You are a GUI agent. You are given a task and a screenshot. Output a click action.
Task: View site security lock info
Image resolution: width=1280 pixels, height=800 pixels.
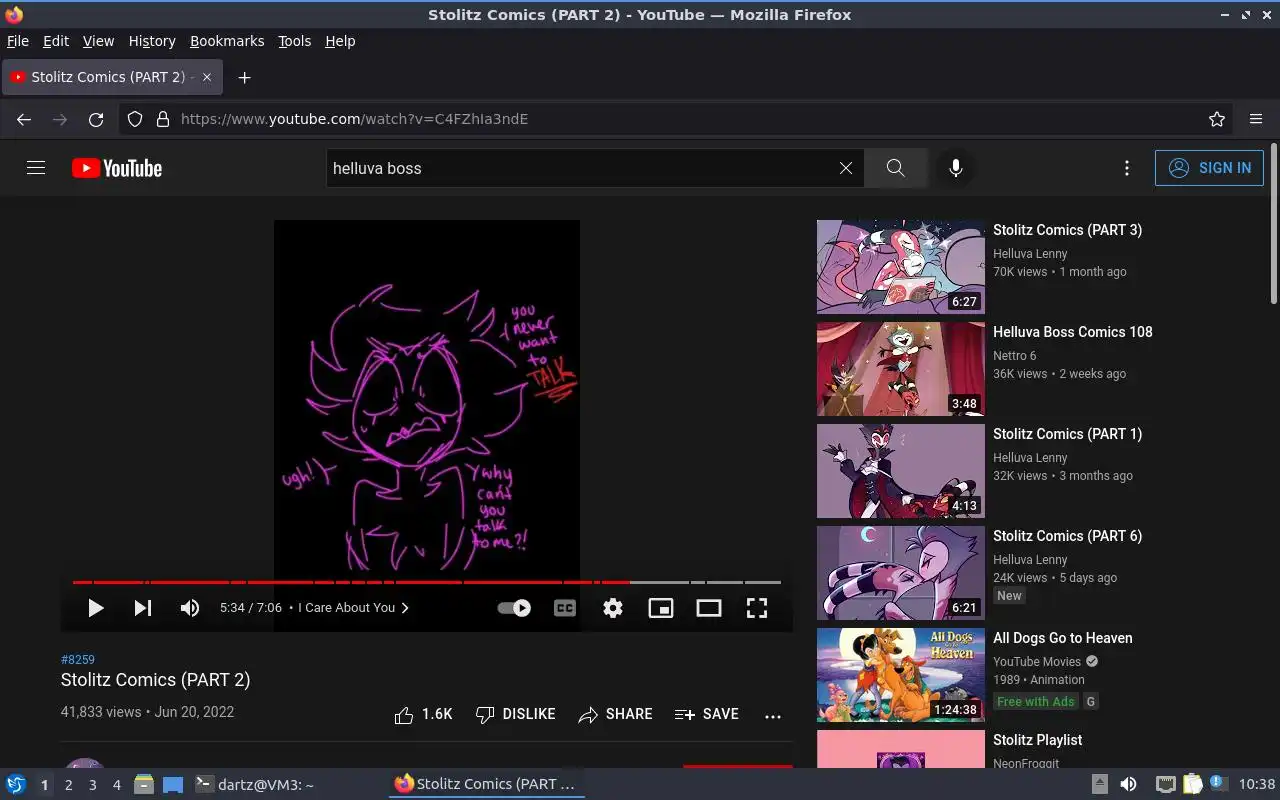[163, 119]
